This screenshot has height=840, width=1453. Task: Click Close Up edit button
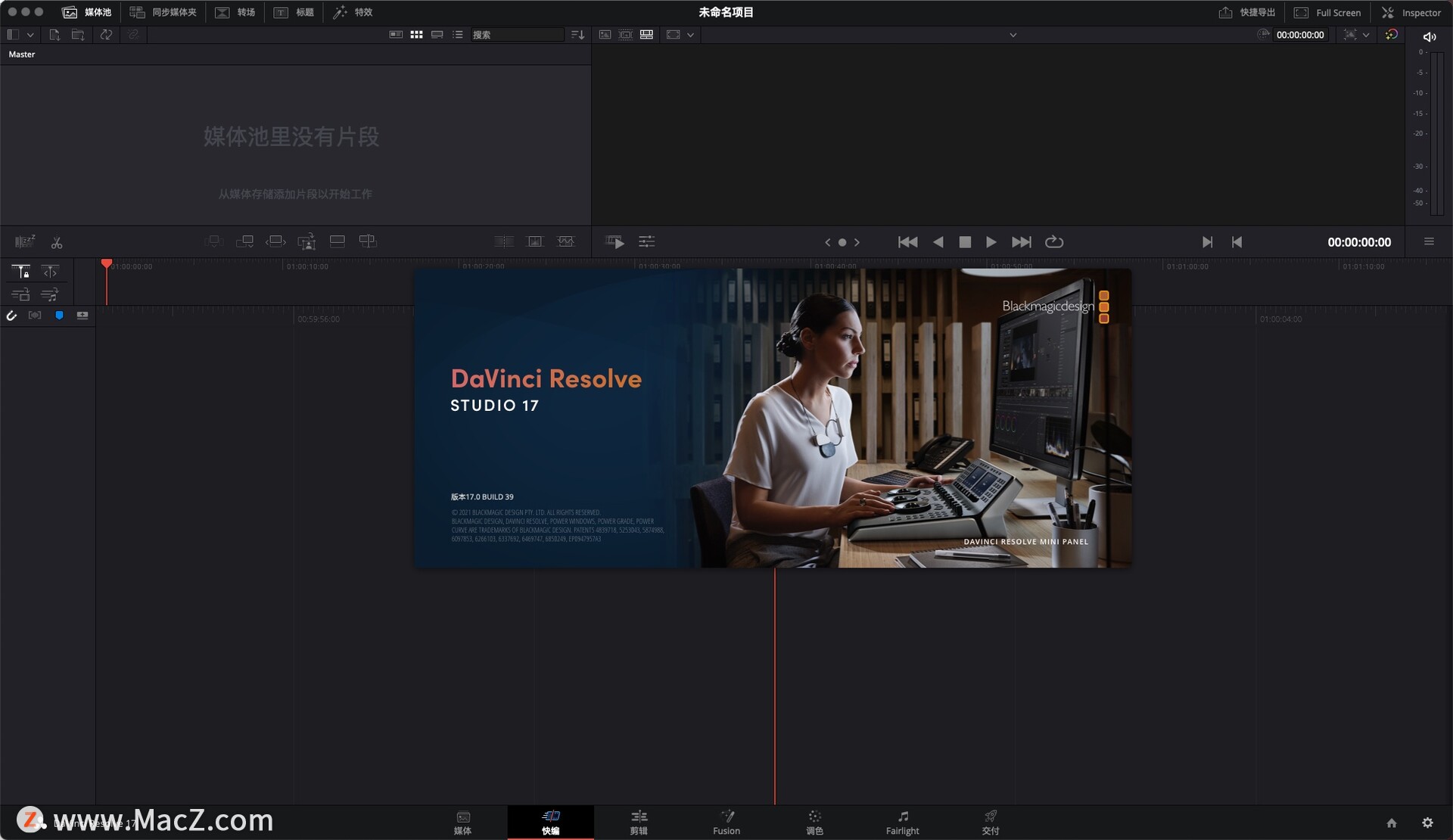click(x=306, y=241)
